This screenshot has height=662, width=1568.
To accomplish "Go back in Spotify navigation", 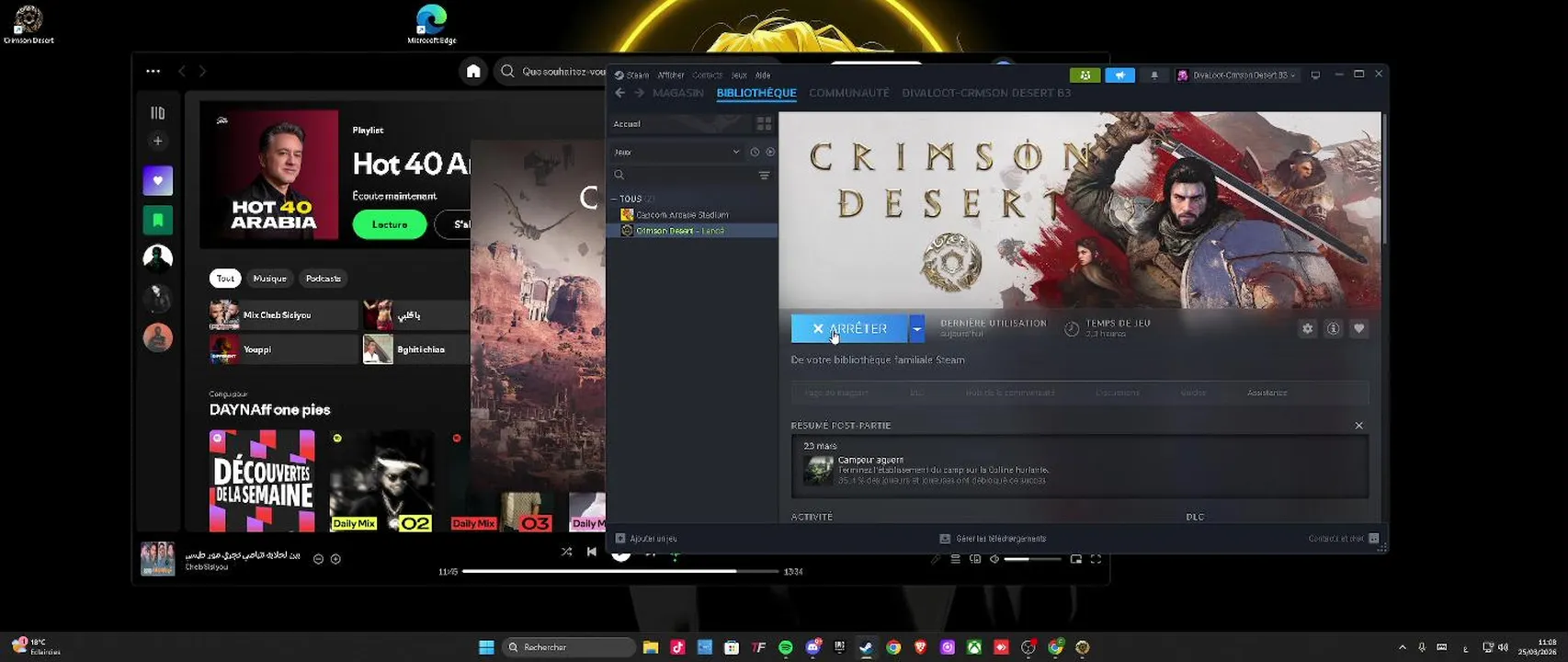I will click(x=182, y=71).
